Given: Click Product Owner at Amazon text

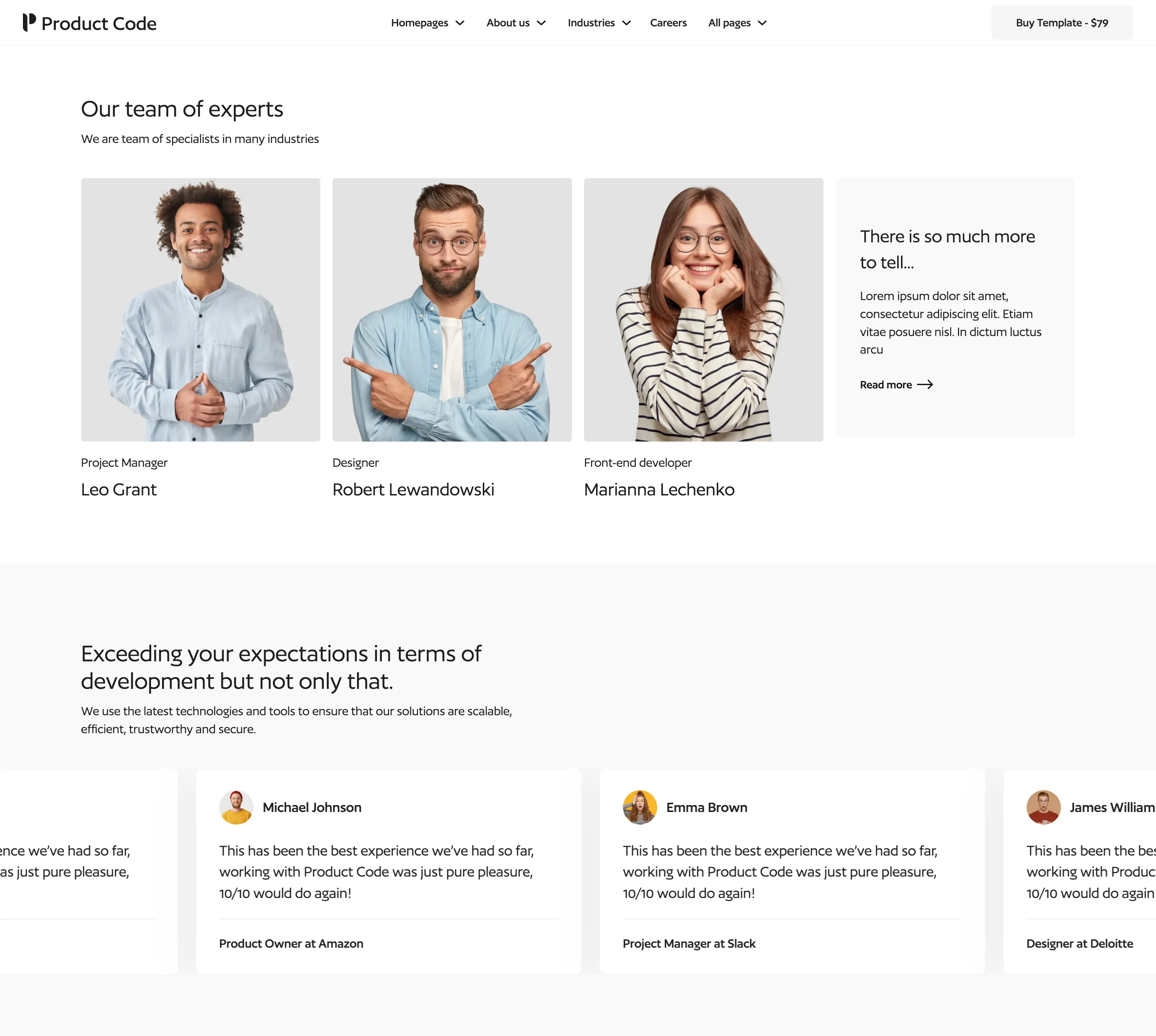Looking at the screenshot, I should pos(291,943).
